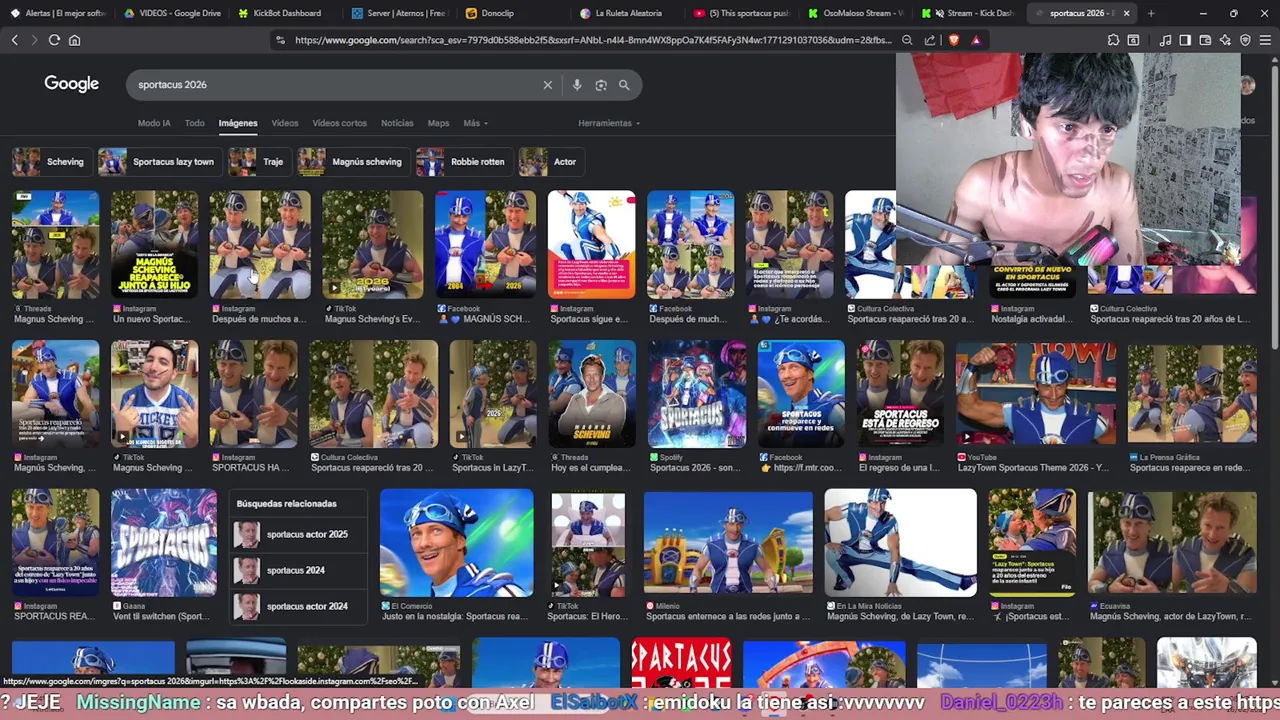Open a new browser tab with plus
Viewport: 1280px width, 720px height.
(1151, 13)
